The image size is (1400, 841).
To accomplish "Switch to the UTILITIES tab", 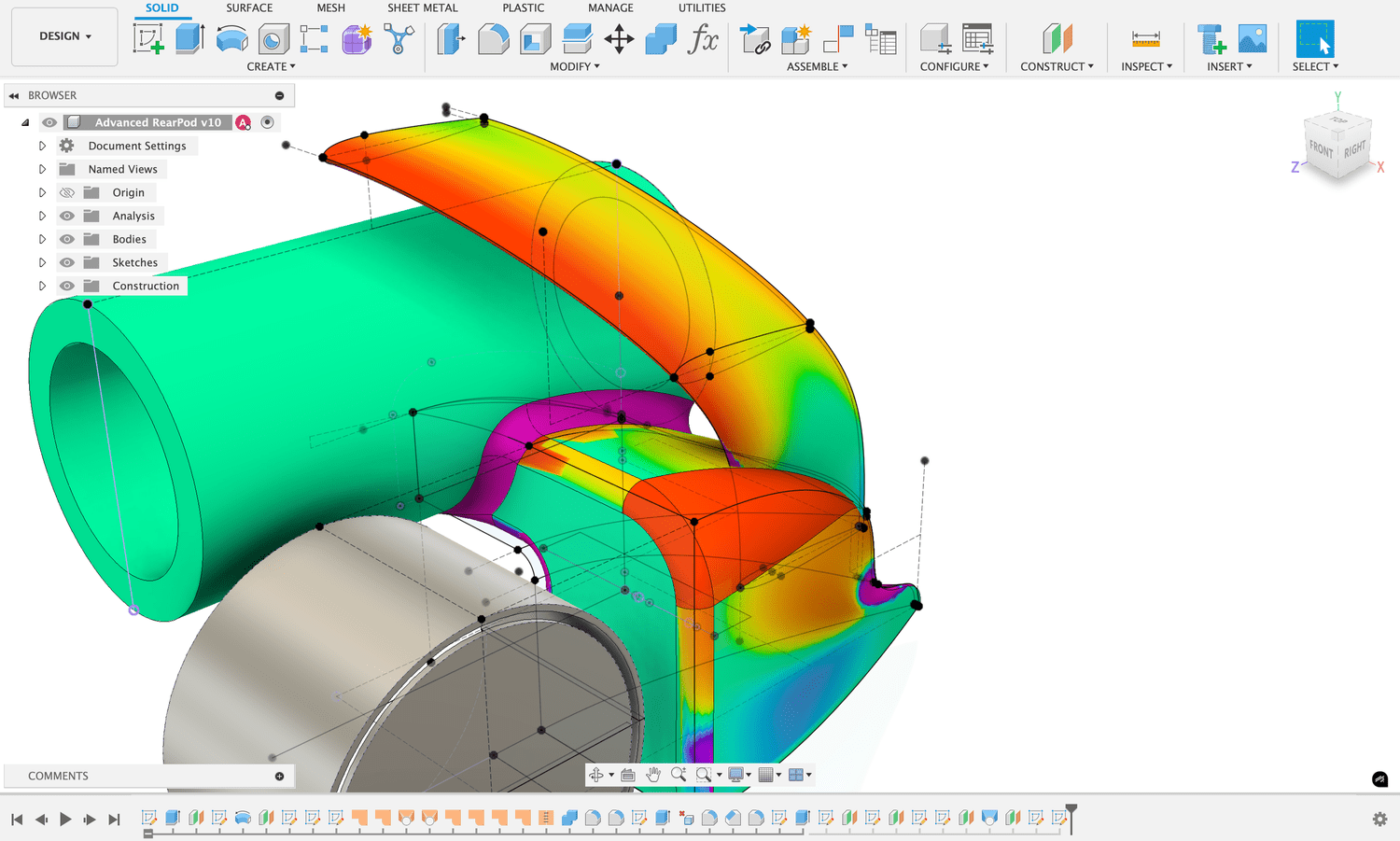I will [x=702, y=7].
